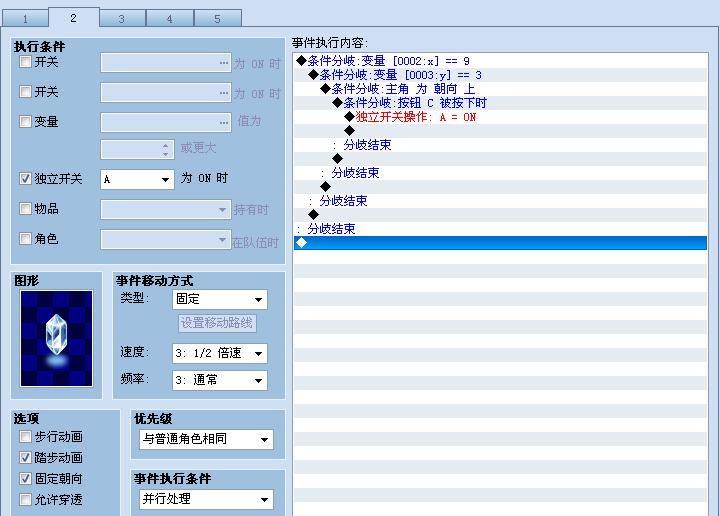Select empty command line below 独立开关操作
Viewport: 720px width, 516px height.
pyautogui.click(x=500, y=131)
